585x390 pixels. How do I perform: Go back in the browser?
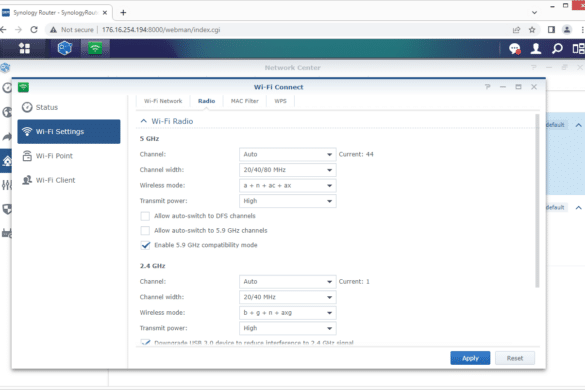(x=3, y=30)
